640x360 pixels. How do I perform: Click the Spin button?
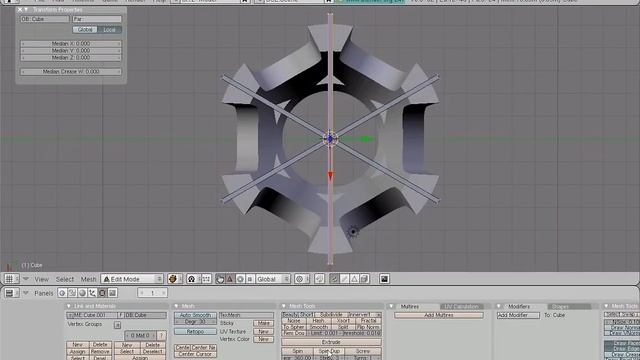298,351
